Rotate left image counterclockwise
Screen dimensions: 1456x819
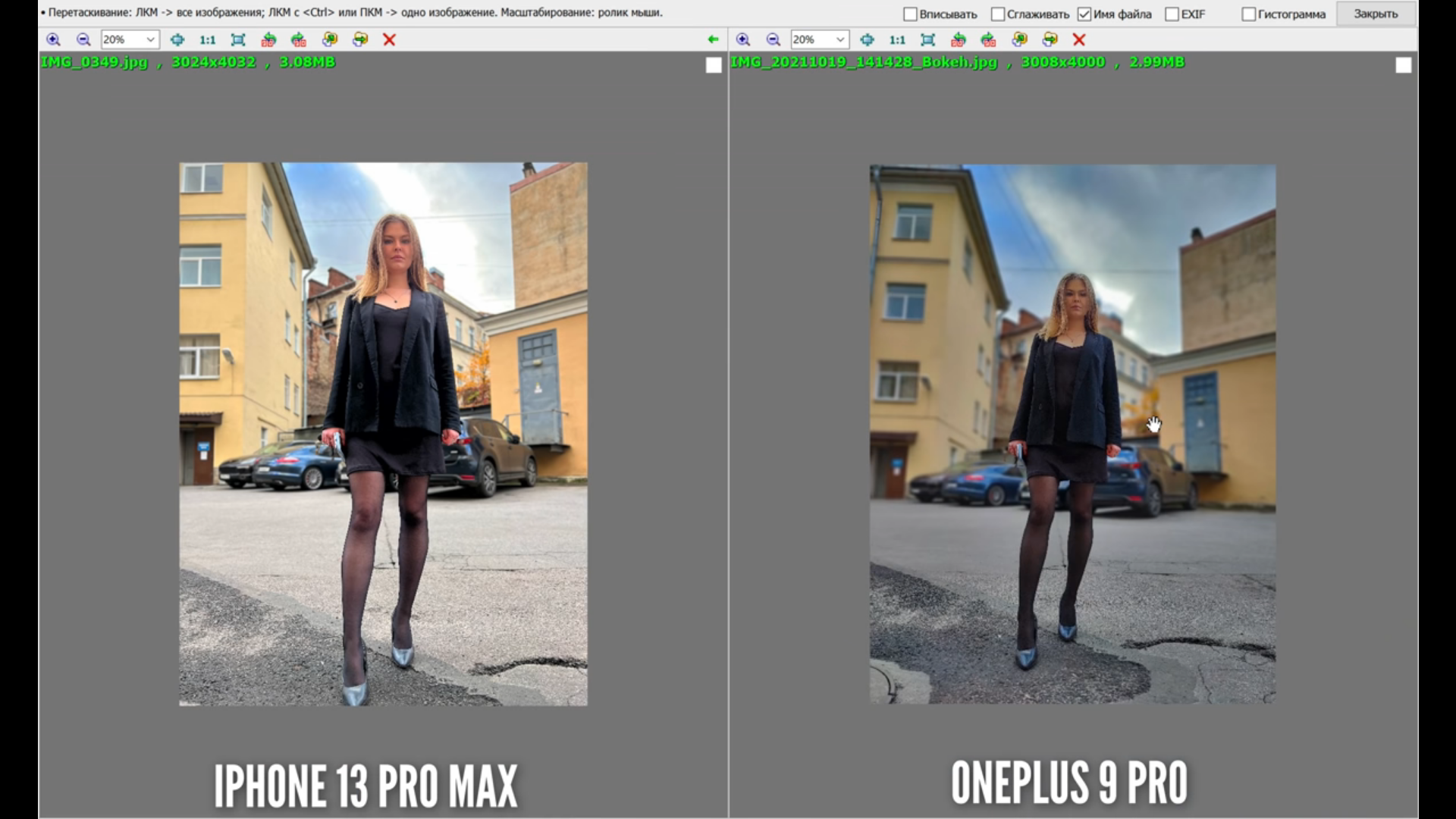tap(268, 39)
